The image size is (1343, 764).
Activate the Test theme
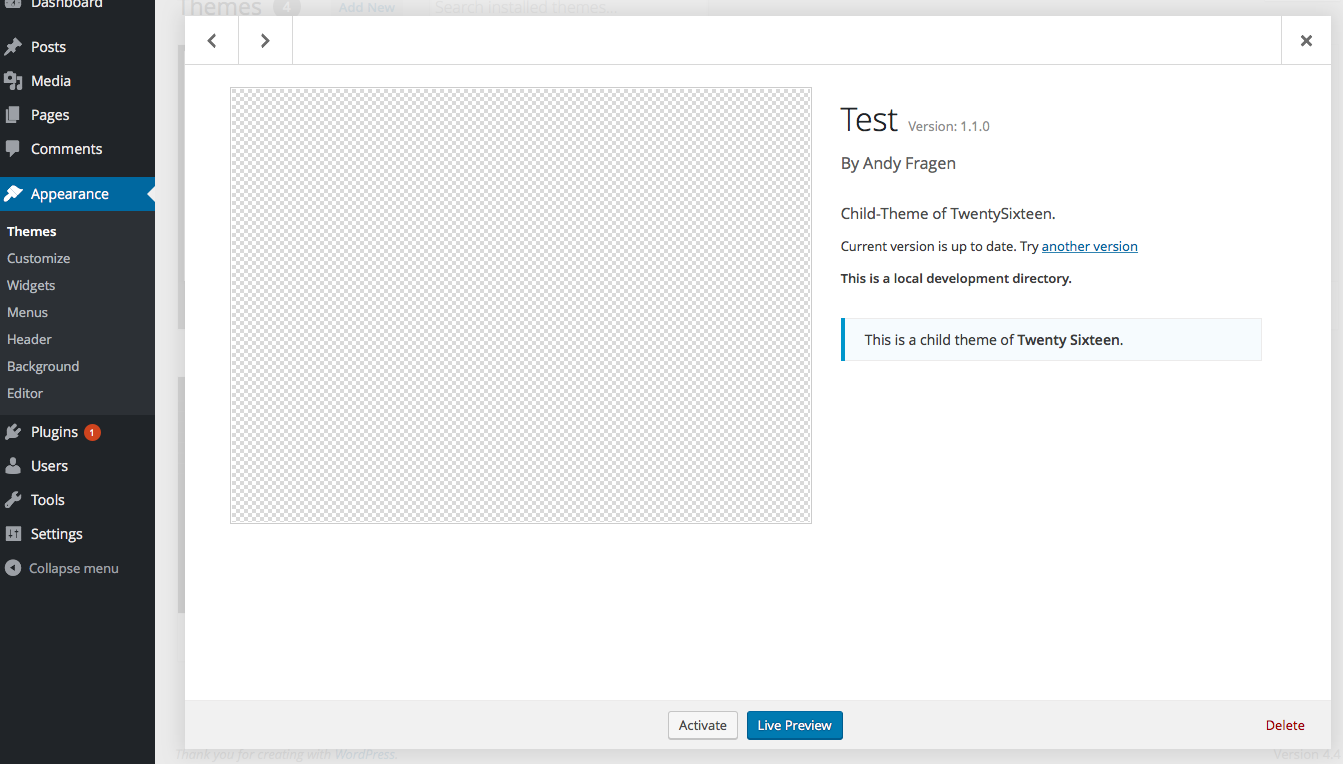[x=703, y=725]
